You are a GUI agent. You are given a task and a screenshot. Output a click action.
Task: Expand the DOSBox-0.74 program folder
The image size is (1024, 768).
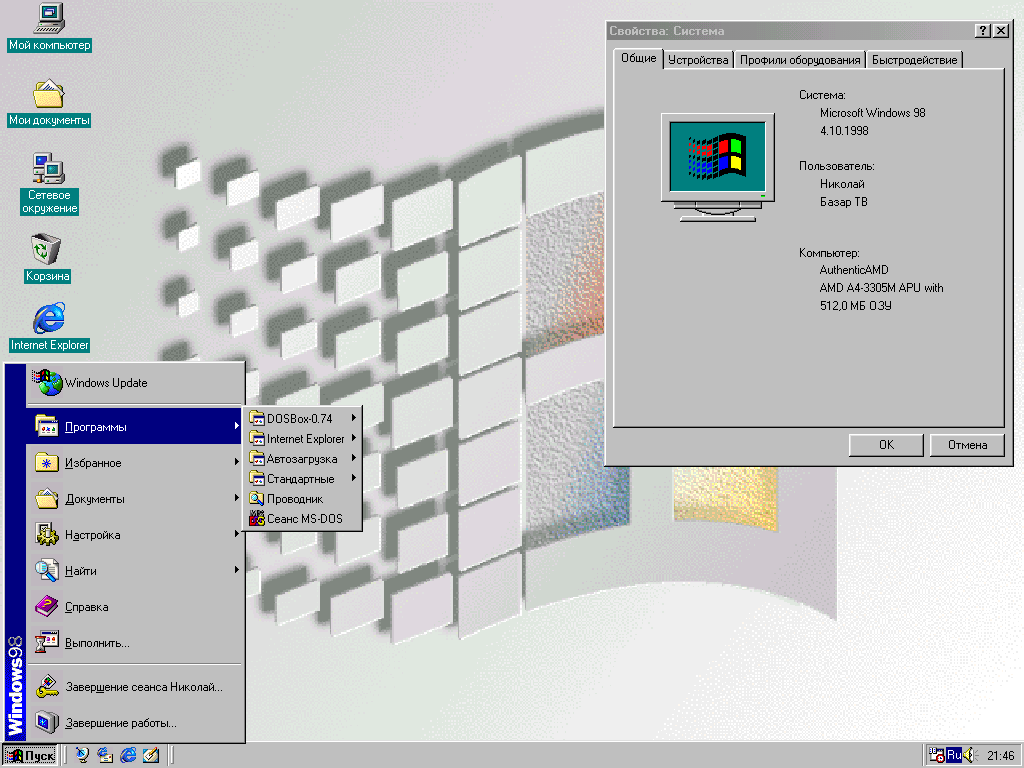(x=303, y=419)
